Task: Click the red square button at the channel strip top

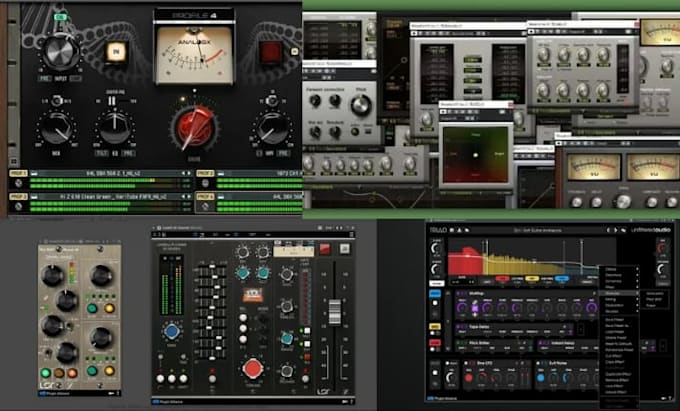Action: (325, 249)
